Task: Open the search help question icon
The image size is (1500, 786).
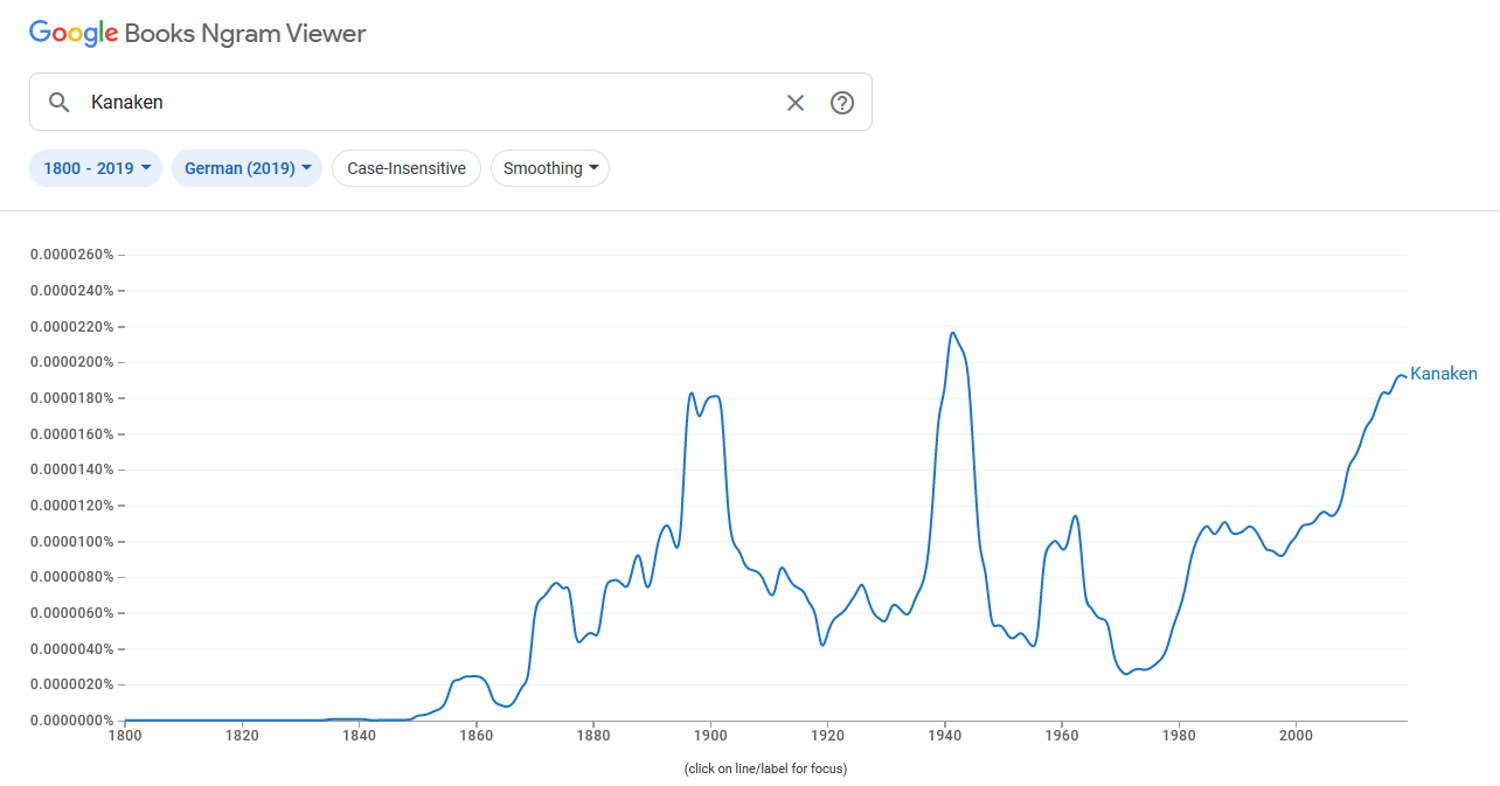Action: (x=842, y=102)
